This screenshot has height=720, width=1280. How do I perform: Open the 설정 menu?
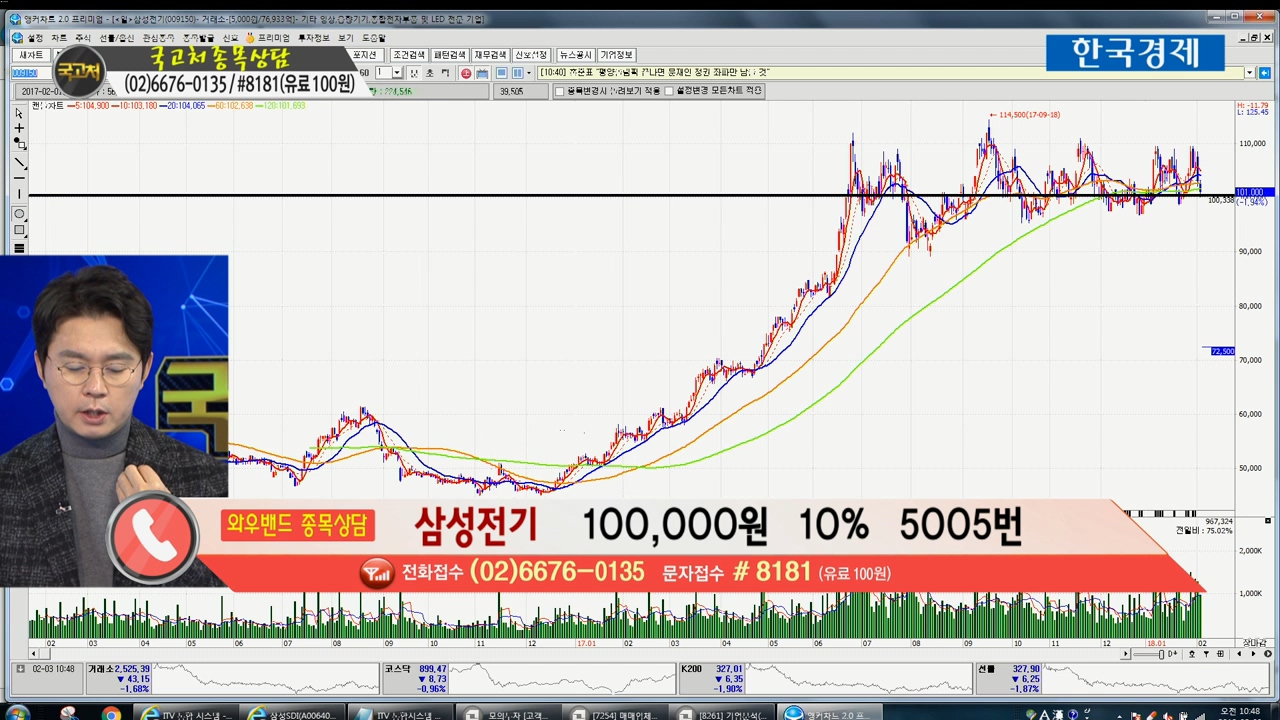tap(35, 38)
